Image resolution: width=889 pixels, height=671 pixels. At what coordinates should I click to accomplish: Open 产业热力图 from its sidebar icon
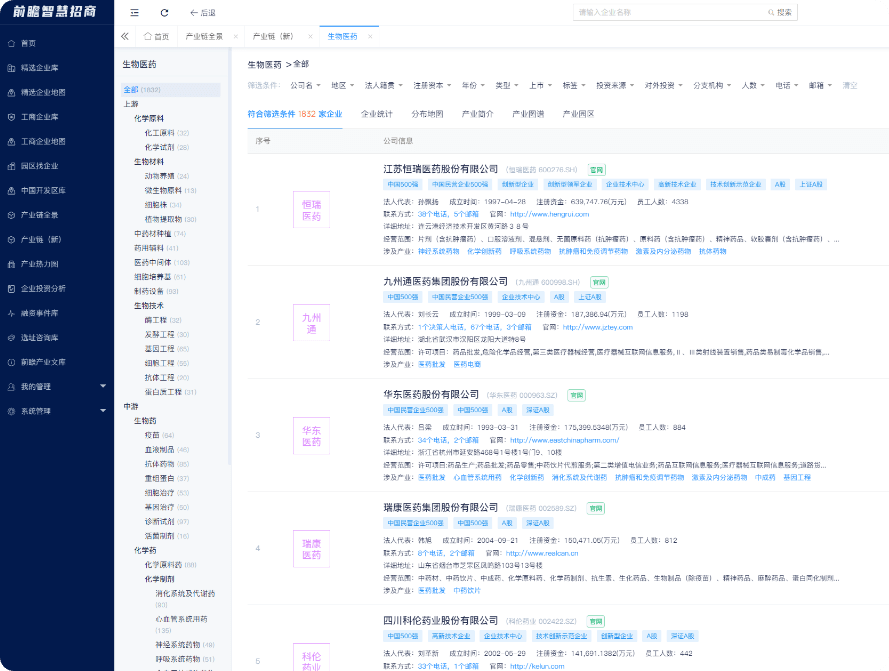click(11, 264)
